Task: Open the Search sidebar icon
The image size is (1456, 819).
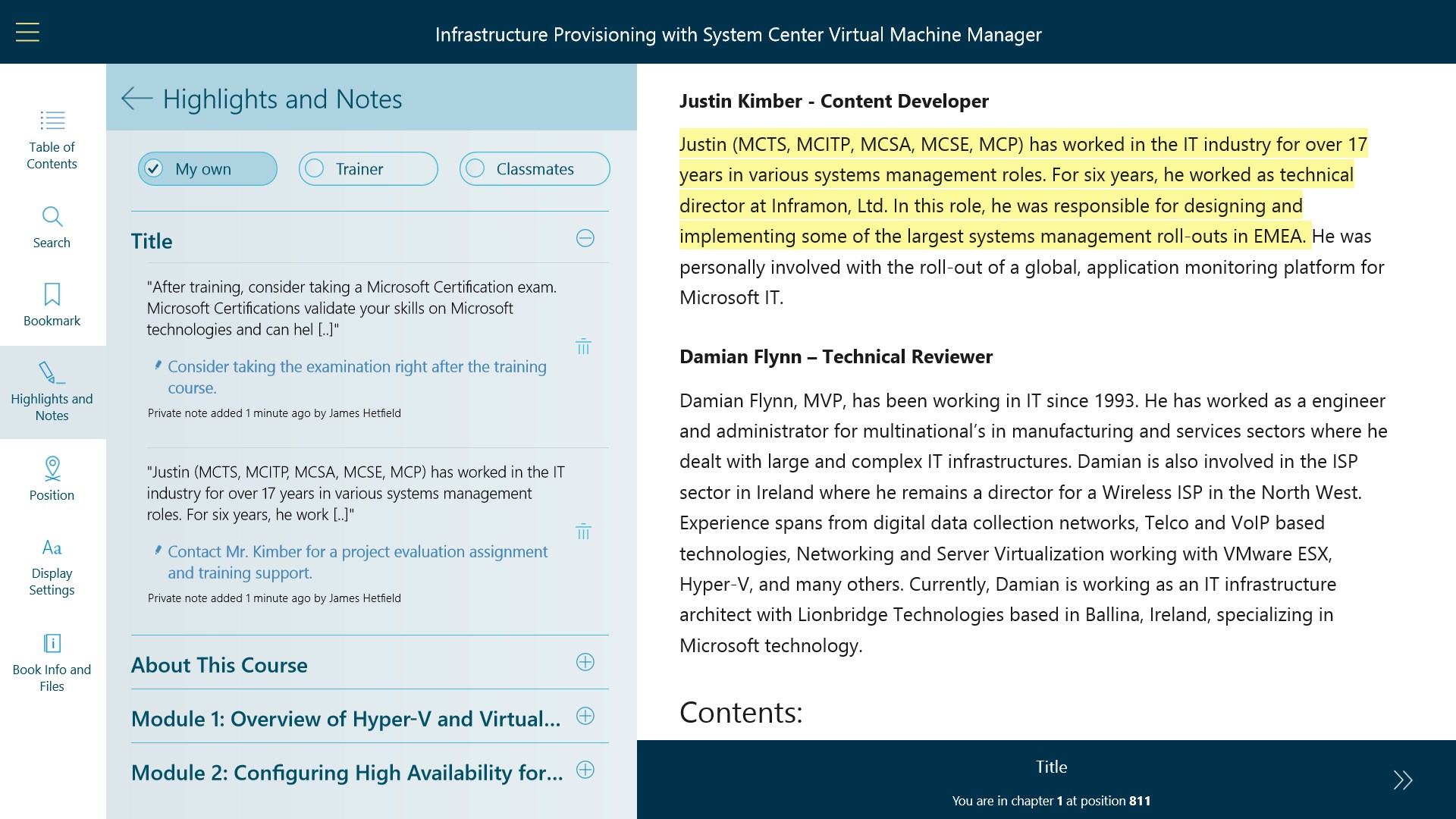Action: click(52, 227)
